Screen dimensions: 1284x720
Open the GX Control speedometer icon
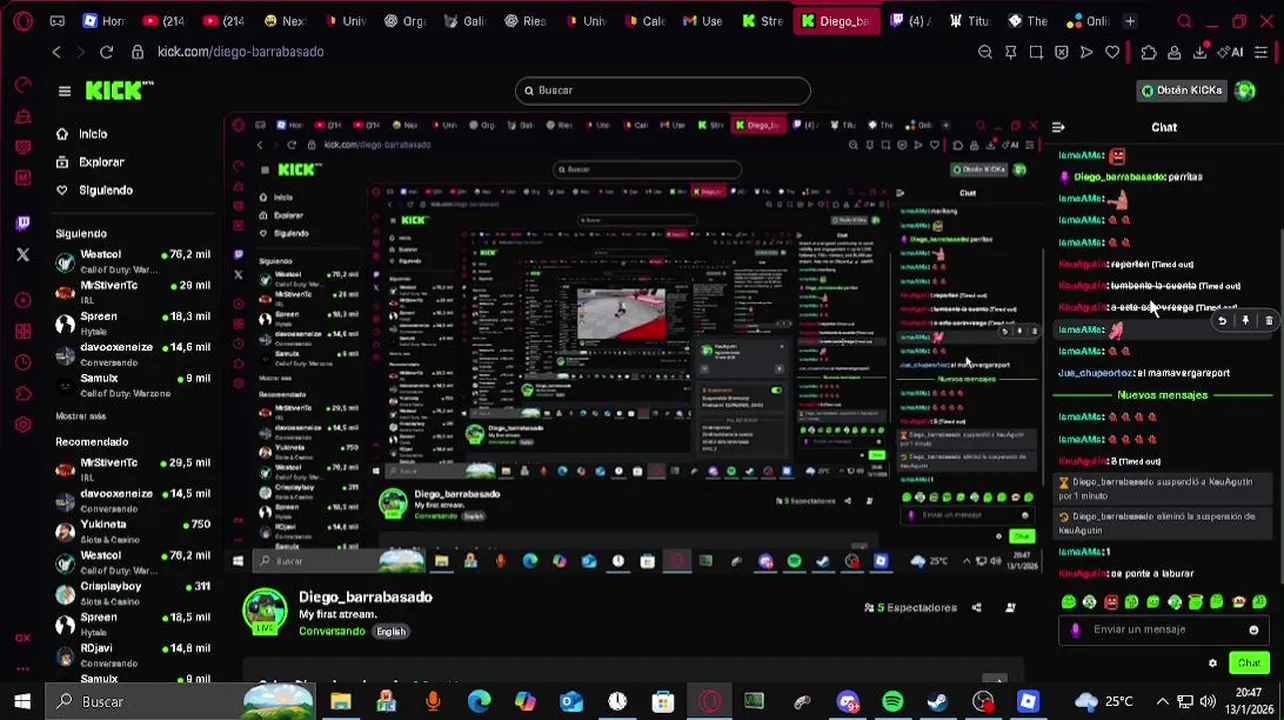(x=23, y=85)
